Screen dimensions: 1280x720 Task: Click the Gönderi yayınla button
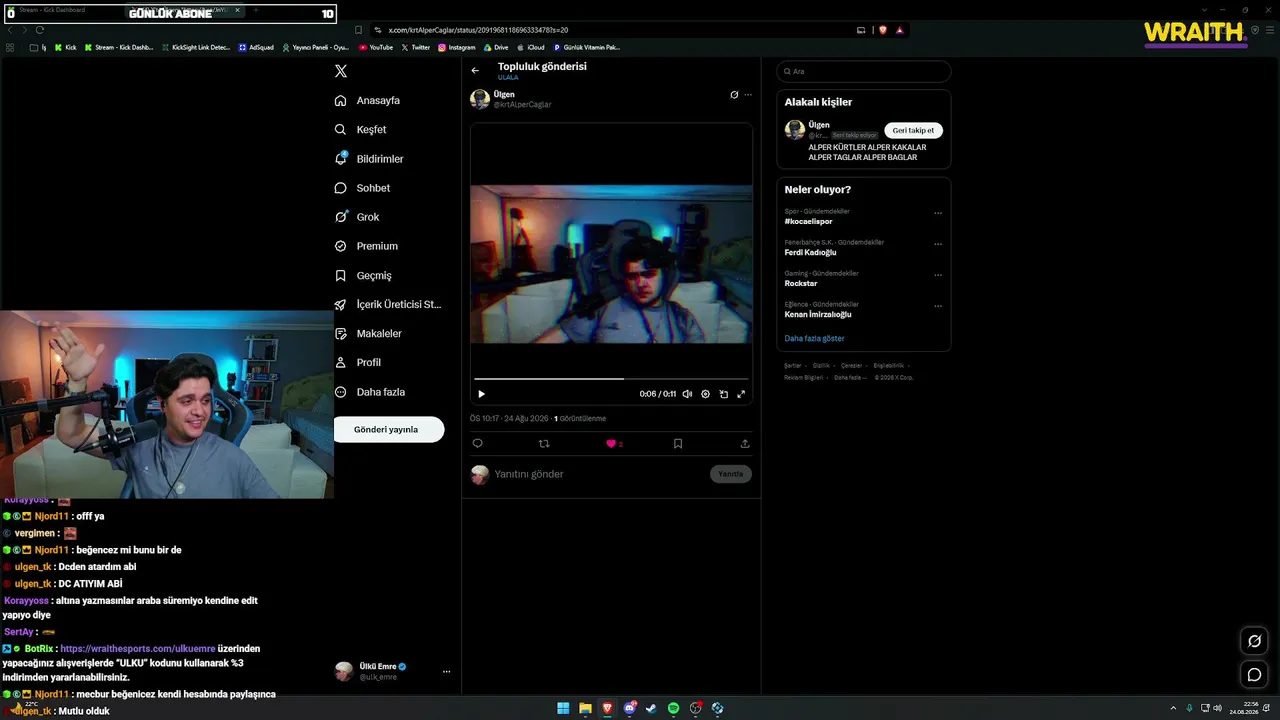tap(389, 429)
